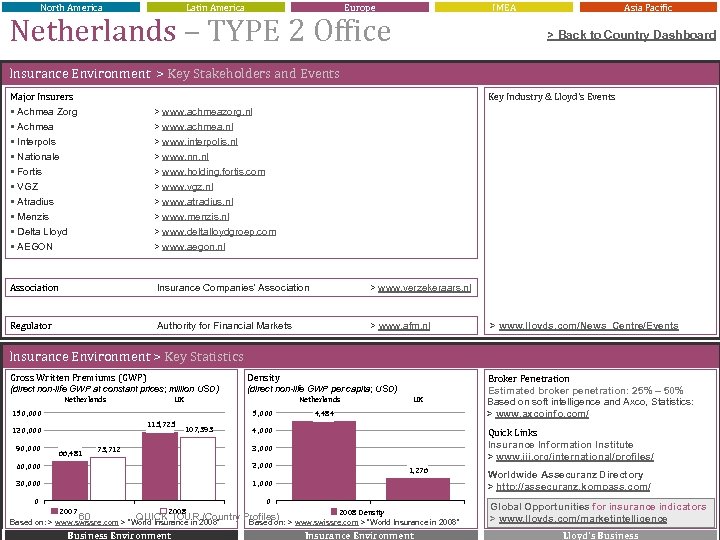Click UK density bar 1,276
Image resolution: width=720 pixels, height=540 pixels.
tap(418, 489)
